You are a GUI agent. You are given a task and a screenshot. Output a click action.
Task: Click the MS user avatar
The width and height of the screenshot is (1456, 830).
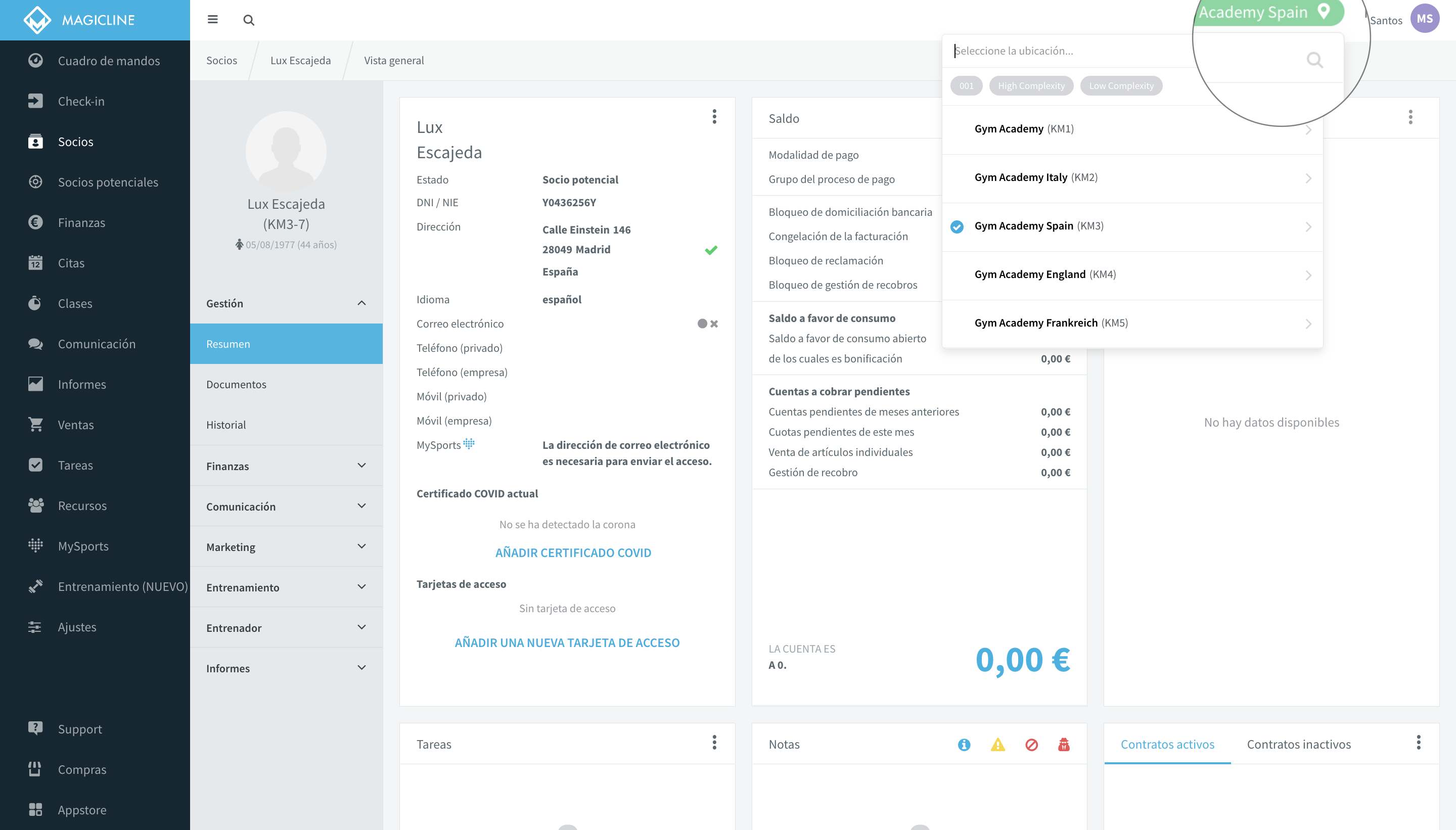(x=1425, y=18)
